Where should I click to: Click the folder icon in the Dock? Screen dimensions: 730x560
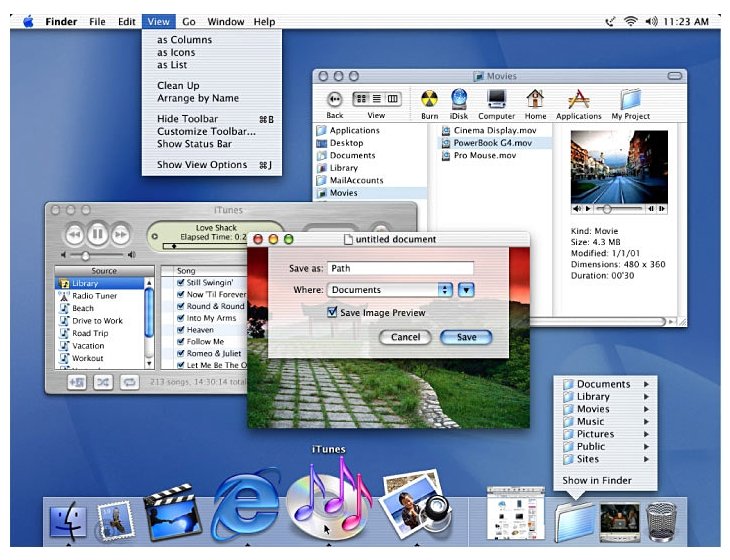coord(575,522)
